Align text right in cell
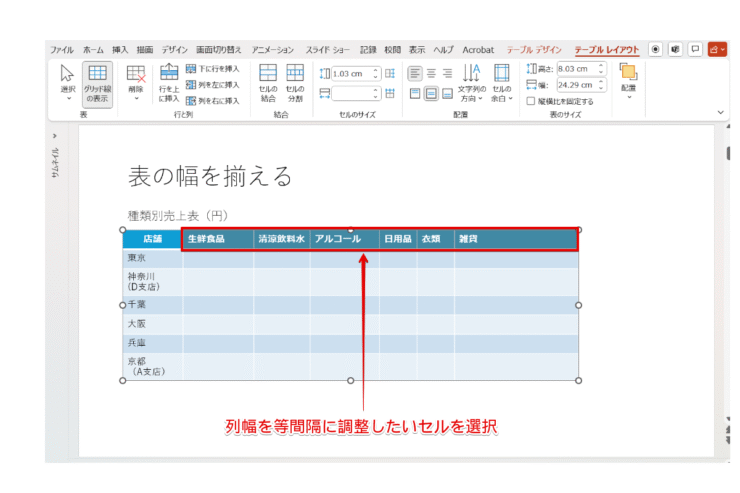Viewport: 740px width, 493px height. [x=447, y=74]
